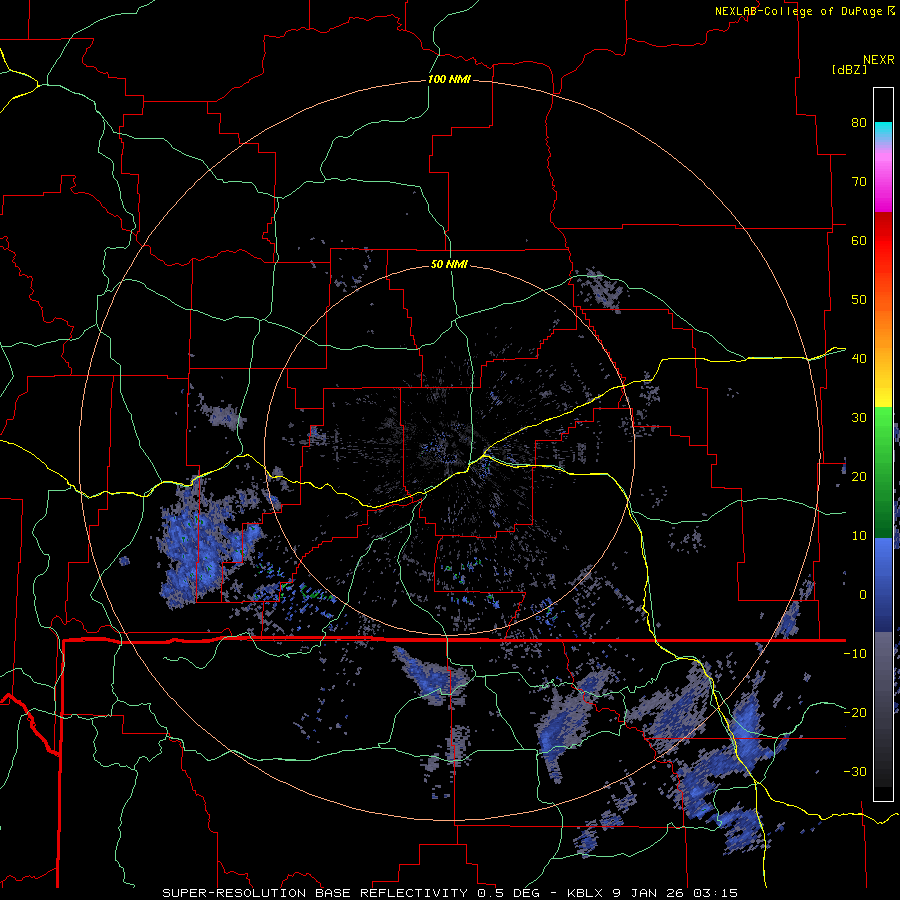
Task: Click the 0 dBZ scale value
Action: coord(863,595)
